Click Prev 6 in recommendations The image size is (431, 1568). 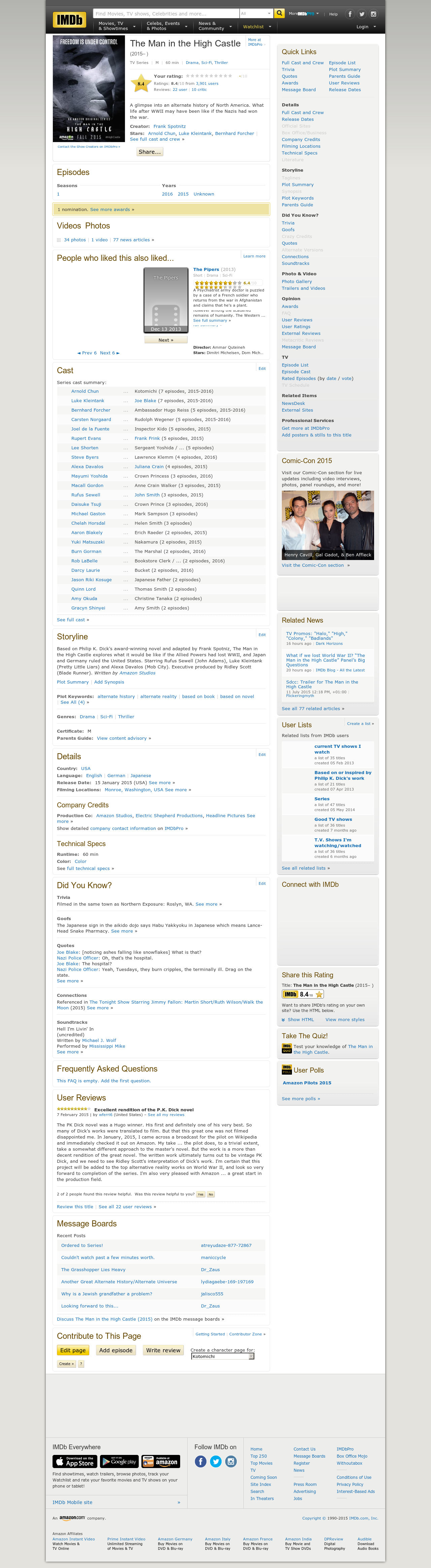point(87,353)
